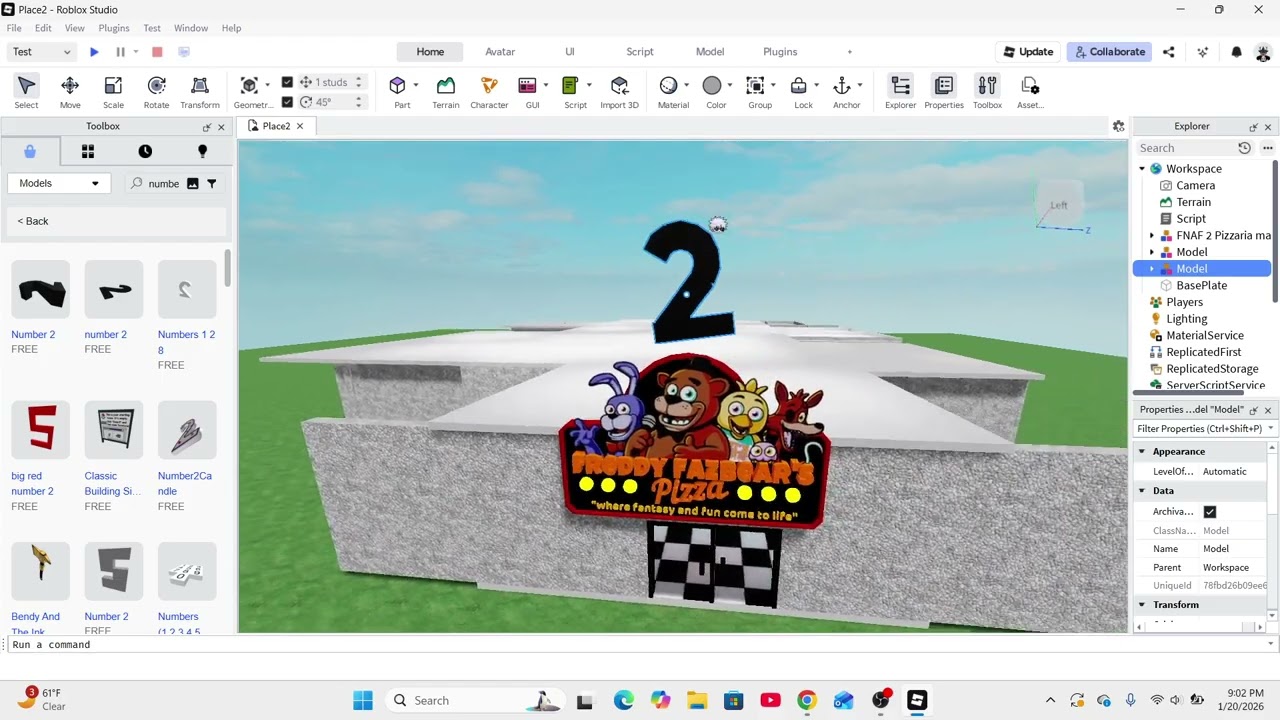Toggle the Archivable checkbox
Screen dimensions: 1280x720
pos(1210,512)
